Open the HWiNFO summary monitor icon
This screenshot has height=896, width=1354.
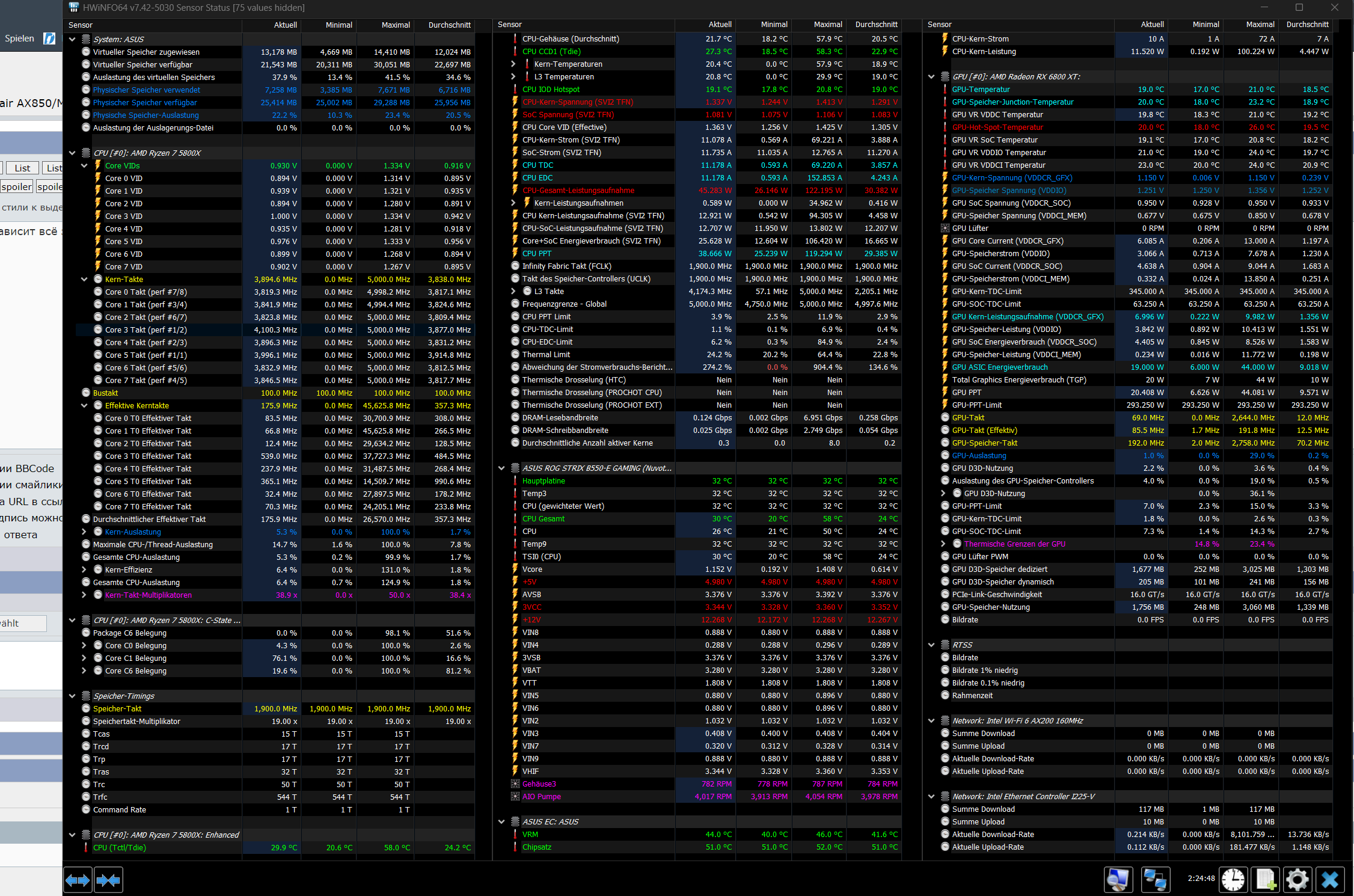coord(1118,880)
